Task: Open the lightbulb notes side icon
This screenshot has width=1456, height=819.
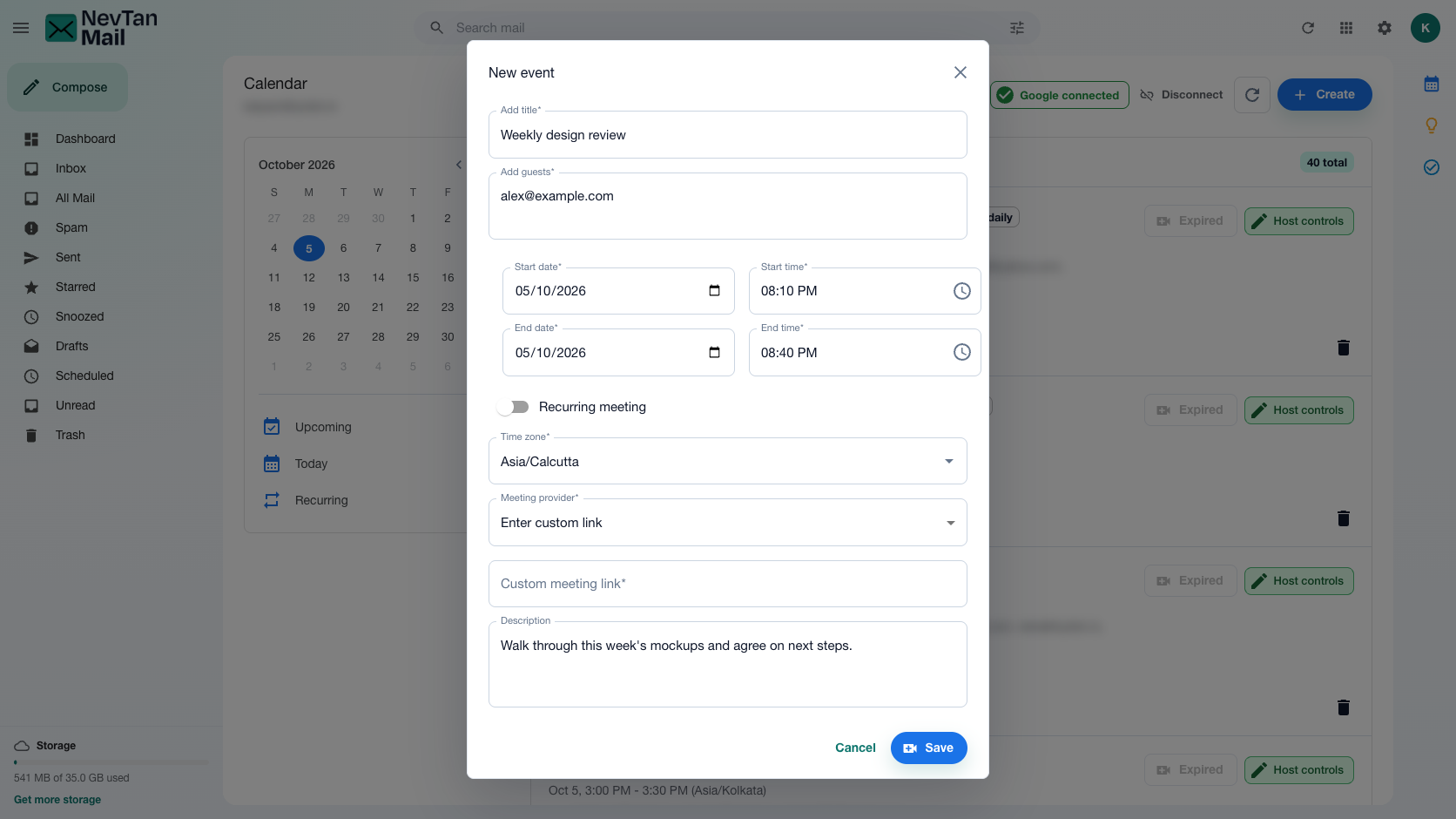Action: click(1432, 125)
